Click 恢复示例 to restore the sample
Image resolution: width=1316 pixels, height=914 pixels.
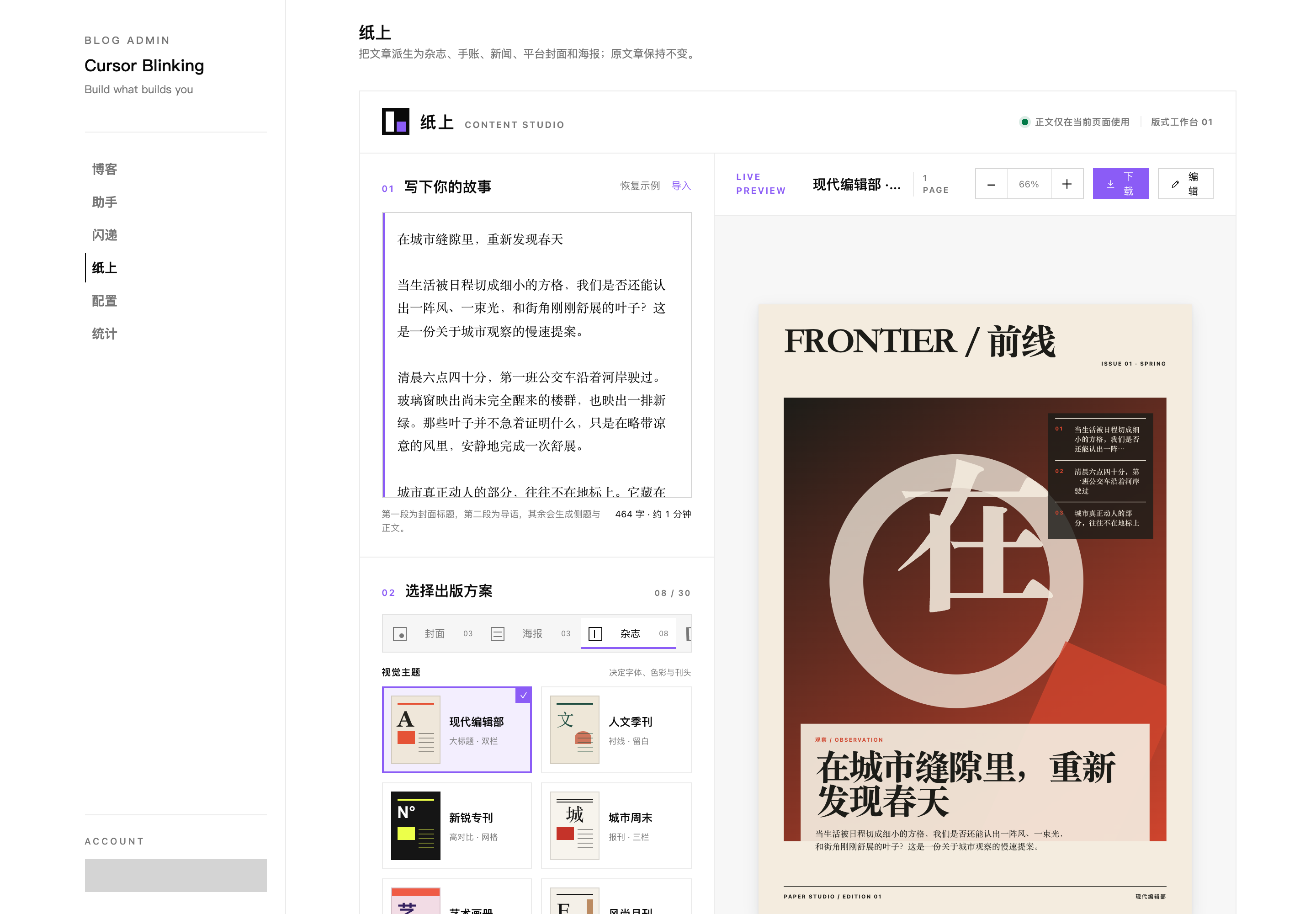(640, 186)
